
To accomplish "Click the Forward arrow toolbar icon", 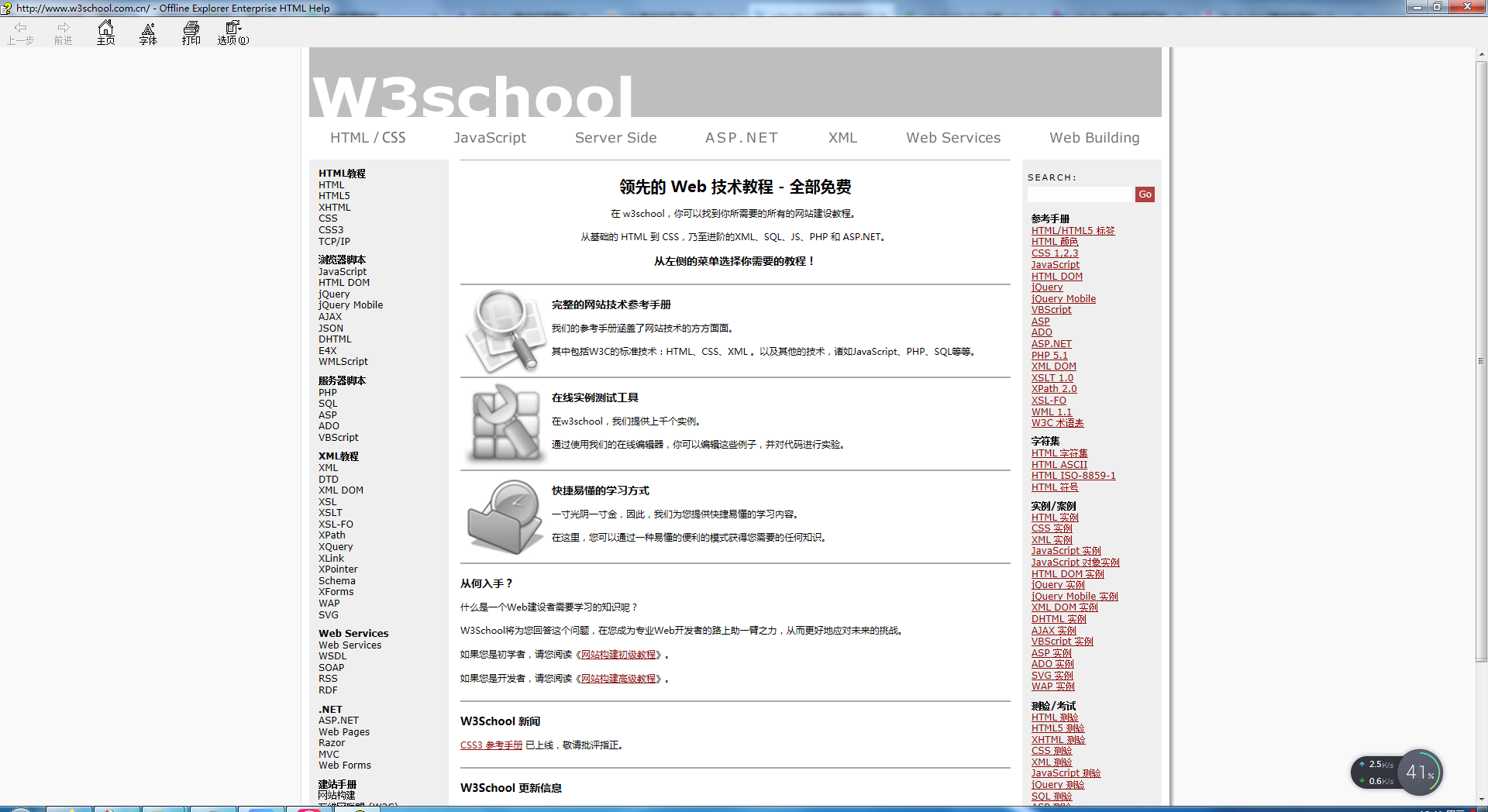I will [63, 32].
